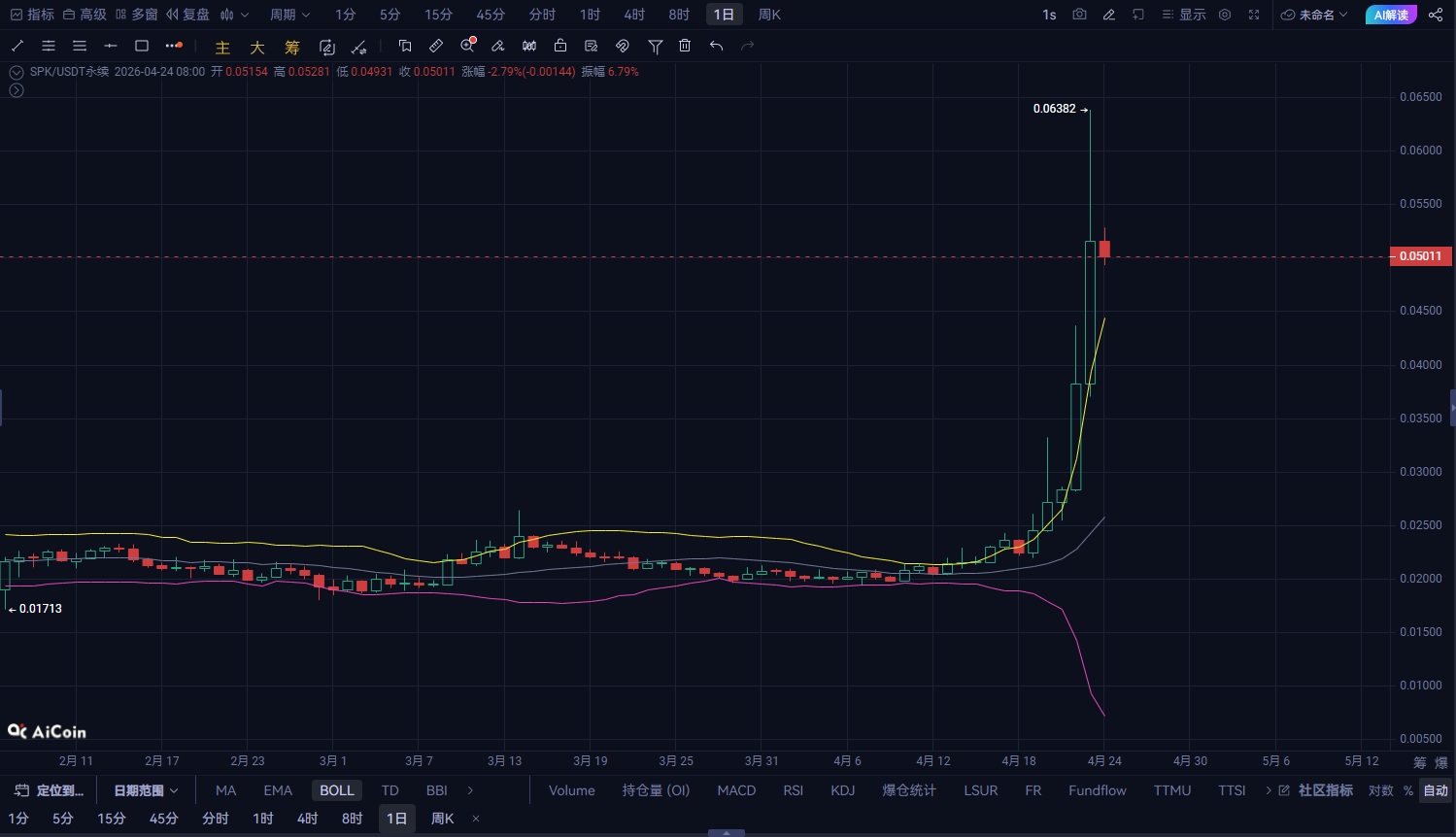Click the note/annotation edit icon in toolbar

[592, 46]
